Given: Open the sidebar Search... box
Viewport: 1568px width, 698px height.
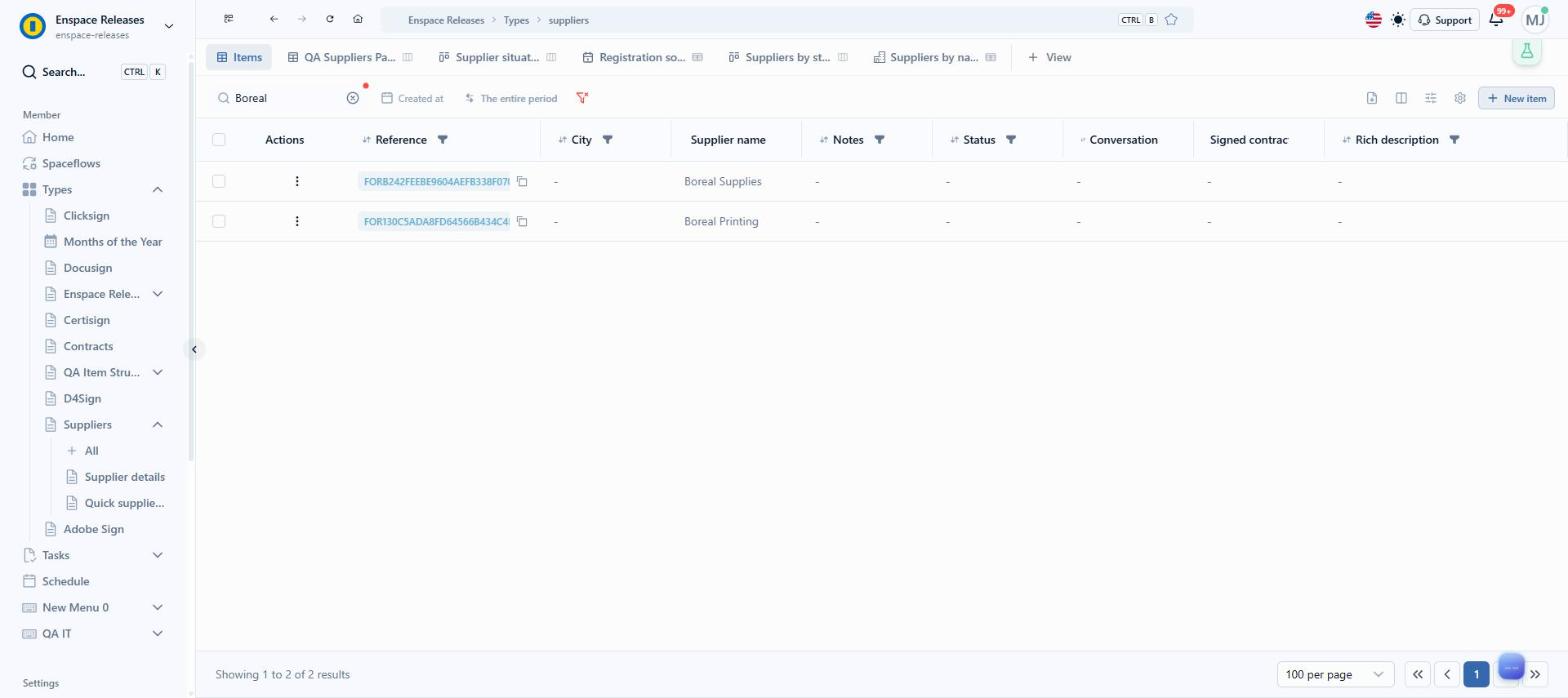Looking at the screenshot, I should click(x=94, y=72).
